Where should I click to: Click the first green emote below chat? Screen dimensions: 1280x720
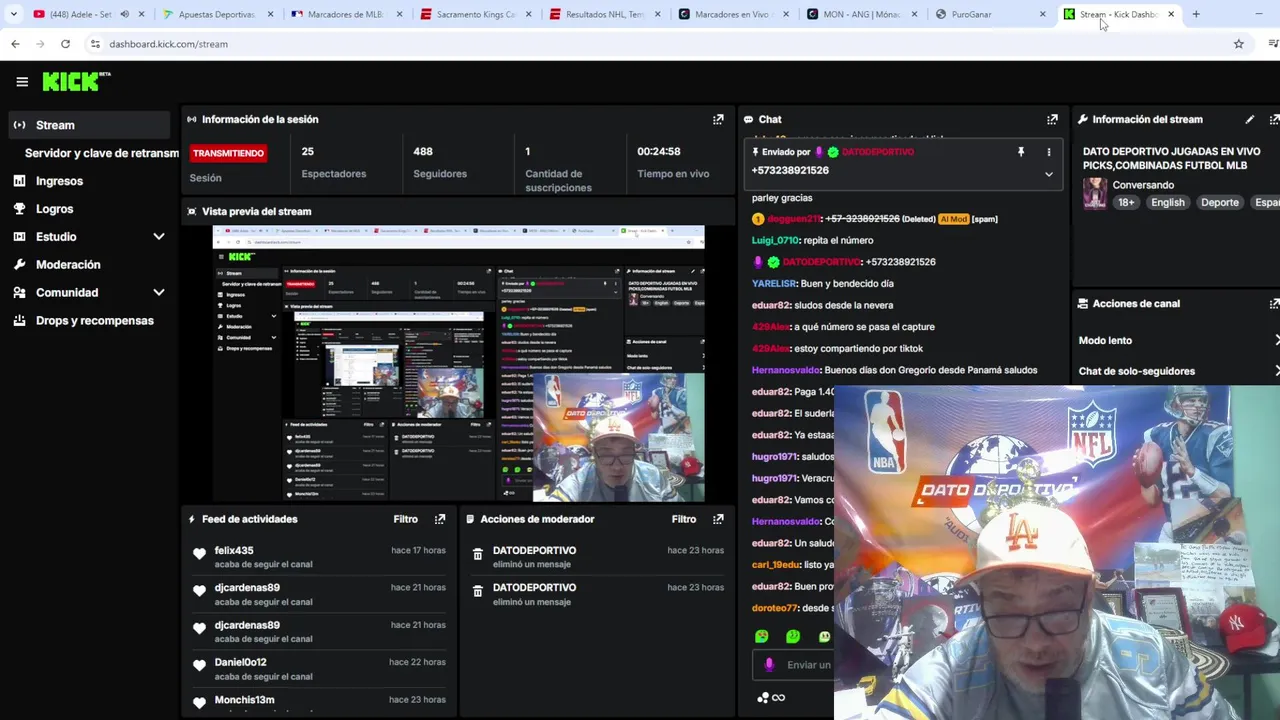pos(762,636)
